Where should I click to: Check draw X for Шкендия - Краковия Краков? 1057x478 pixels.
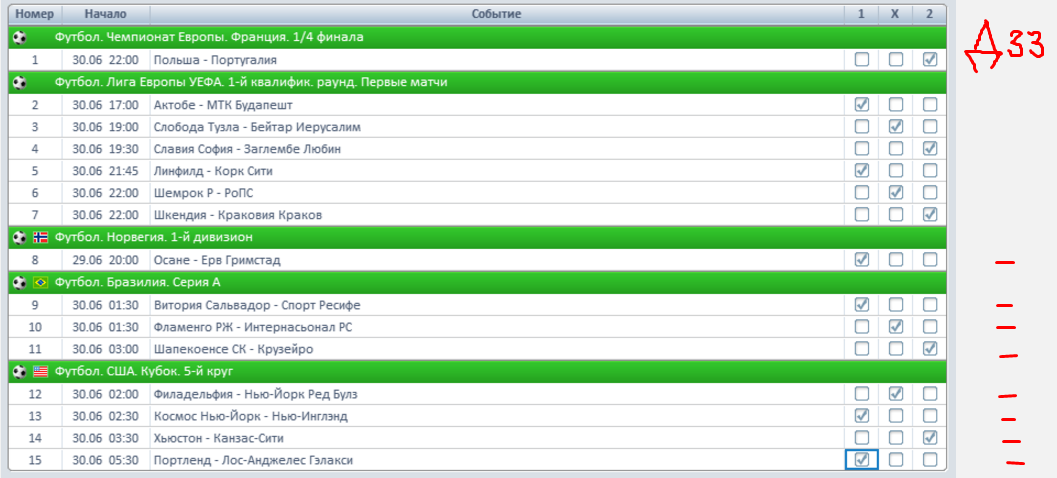[895, 215]
